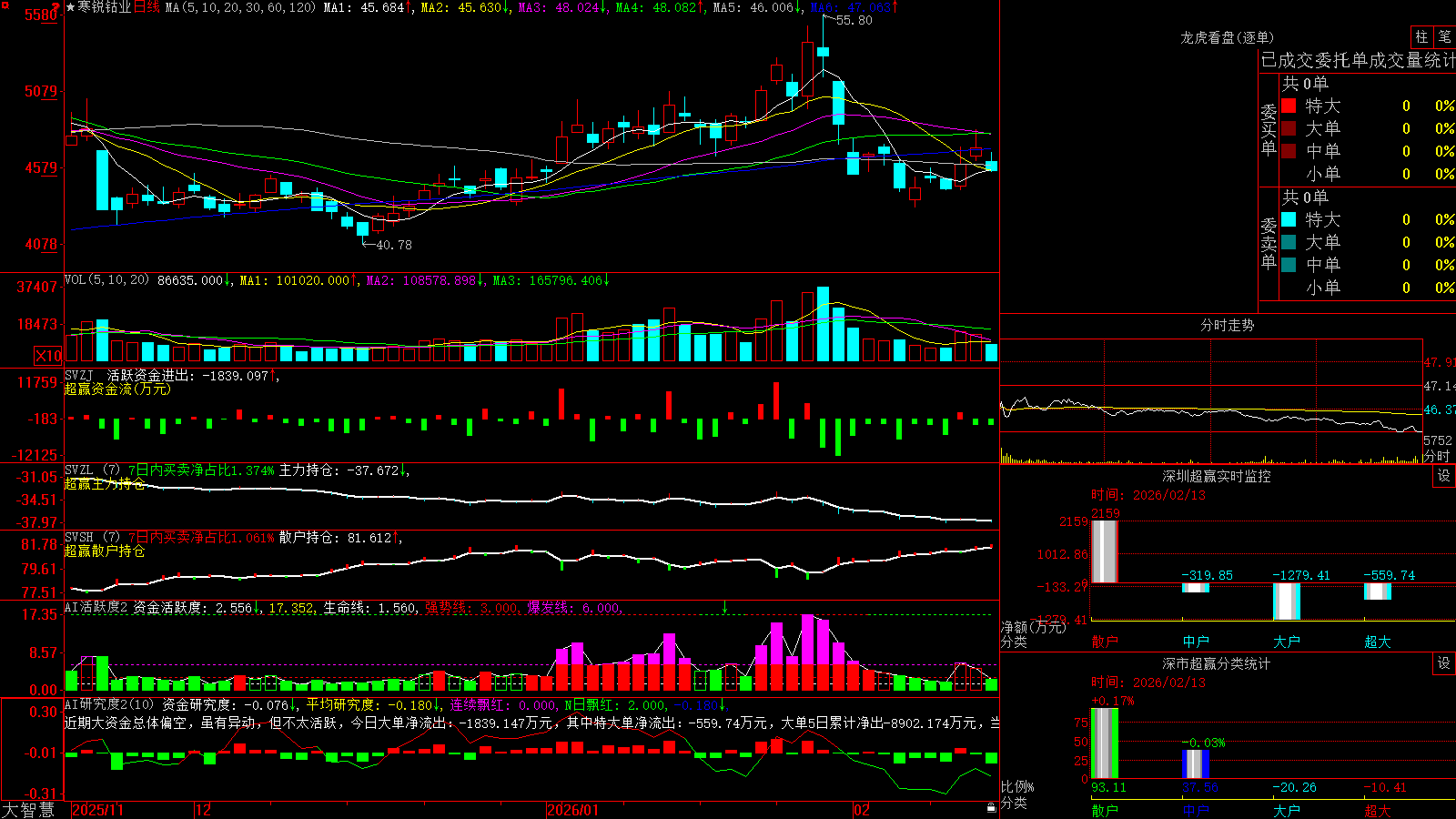Click the 大户 bar labeled -1279.41
This screenshot has width=1456, height=819.
[1287, 602]
